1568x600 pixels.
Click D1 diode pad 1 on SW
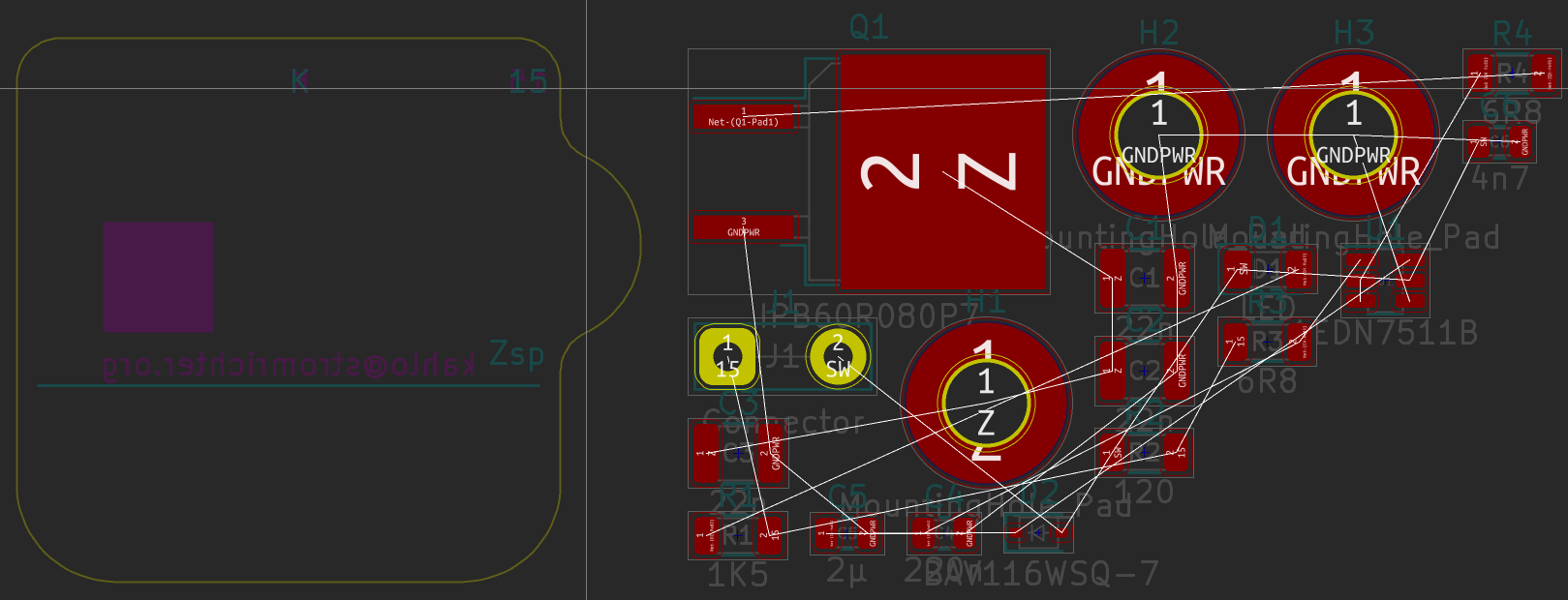(x=1237, y=270)
